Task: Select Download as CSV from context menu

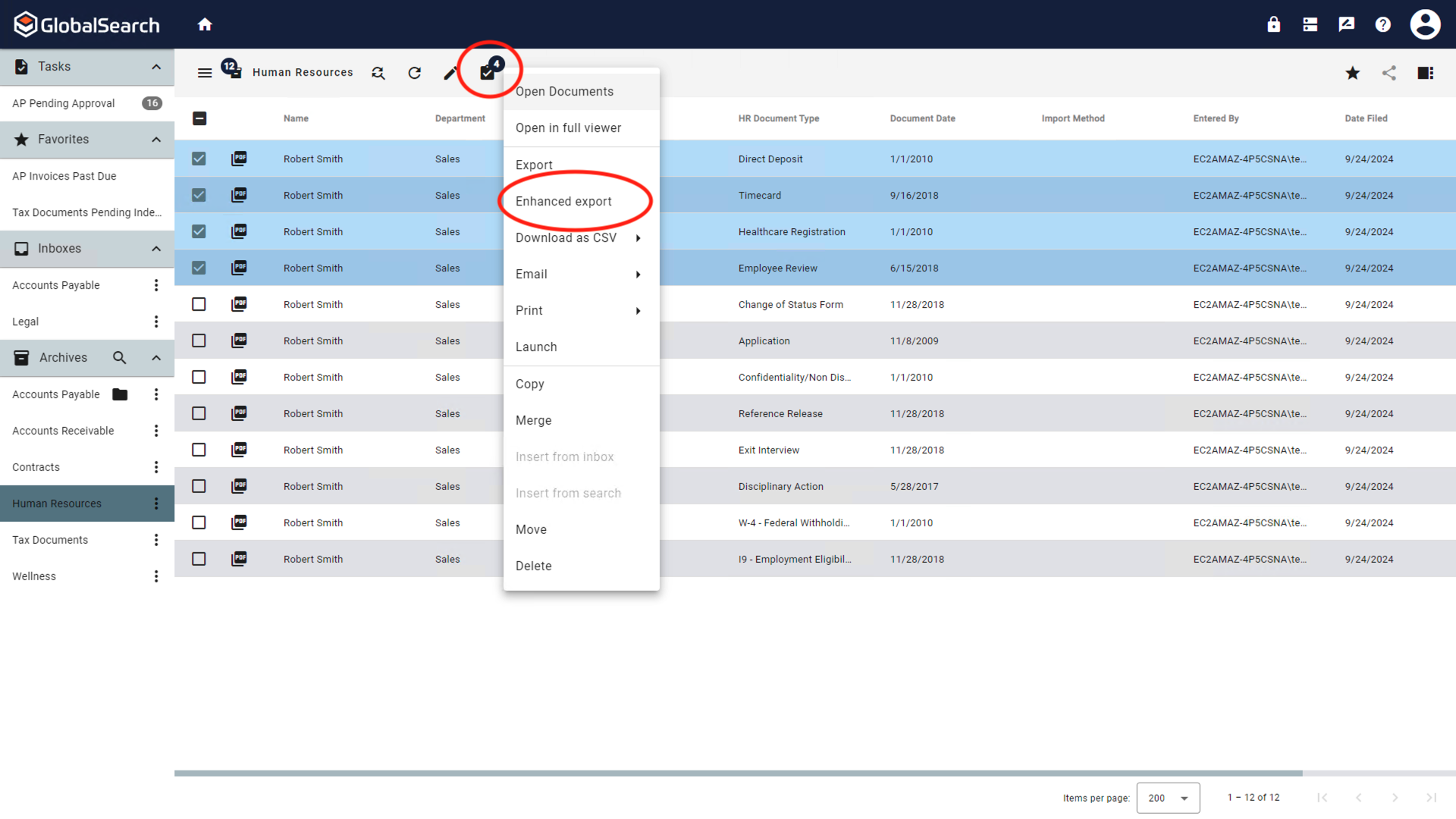Action: point(566,237)
